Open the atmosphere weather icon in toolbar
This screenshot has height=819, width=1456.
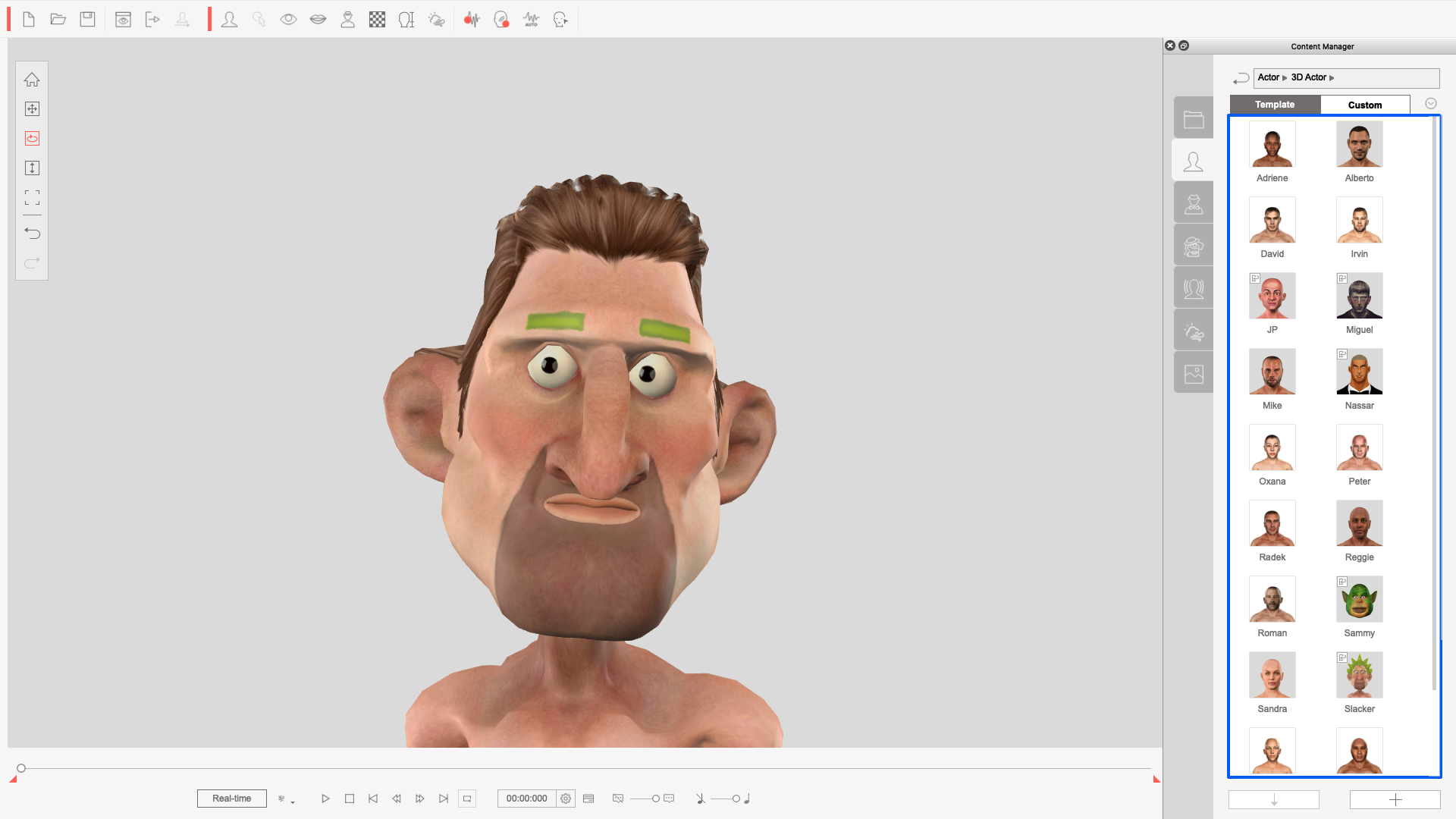pyautogui.click(x=436, y=19)
